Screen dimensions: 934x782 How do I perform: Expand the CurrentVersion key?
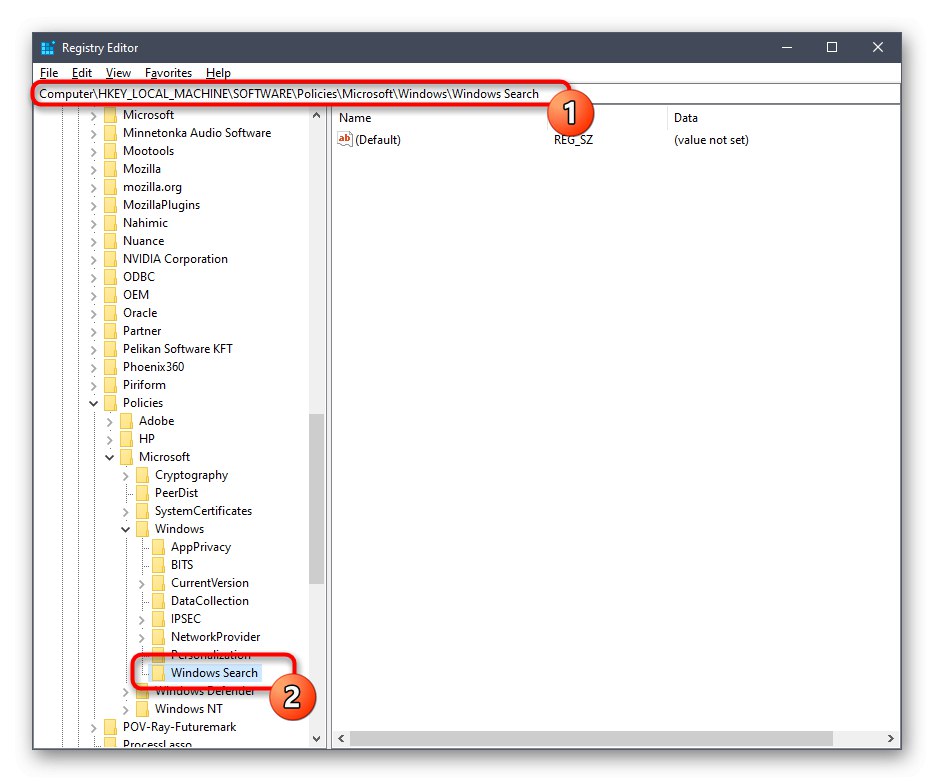(x=142, y=584)
